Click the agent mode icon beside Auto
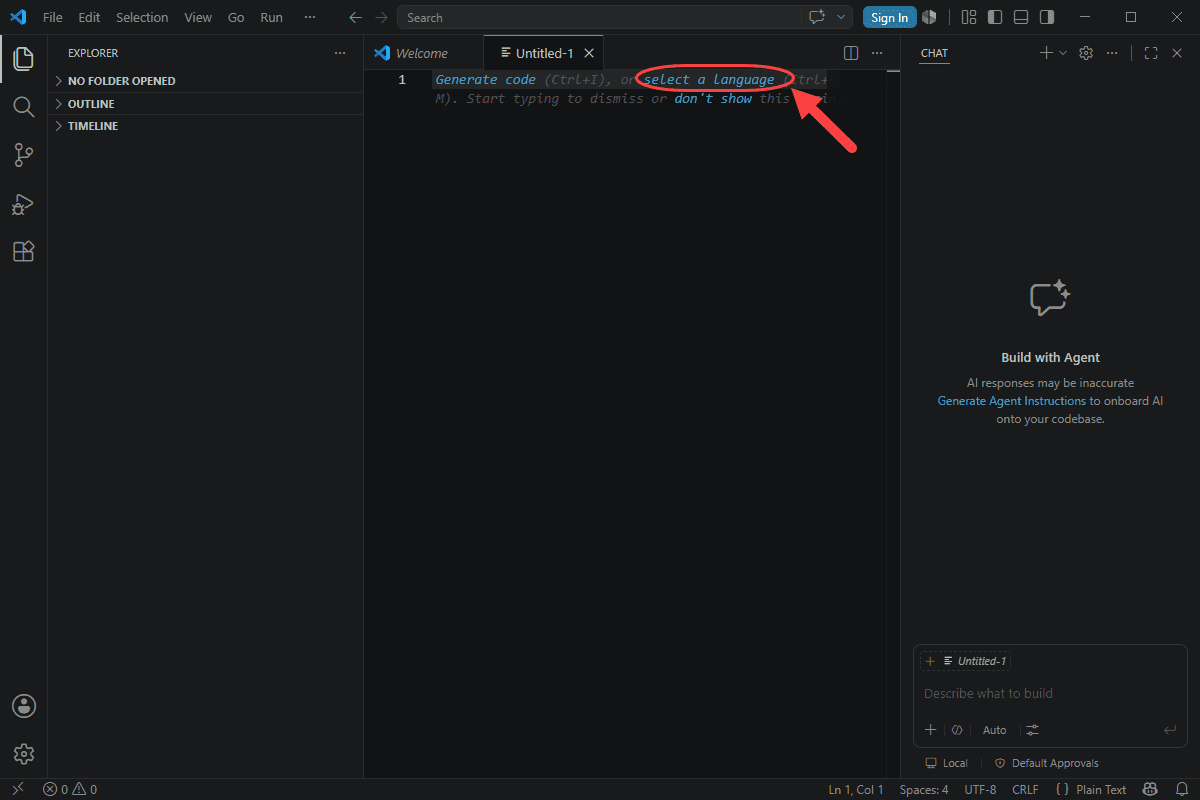This screenshot has width=1200, height=800. 956,730
